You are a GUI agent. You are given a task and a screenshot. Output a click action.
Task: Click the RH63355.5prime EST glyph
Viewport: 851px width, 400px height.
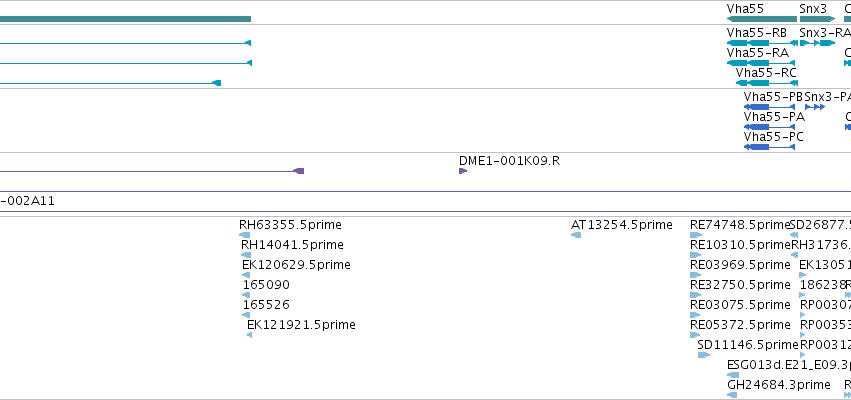[x=245, y=235]
